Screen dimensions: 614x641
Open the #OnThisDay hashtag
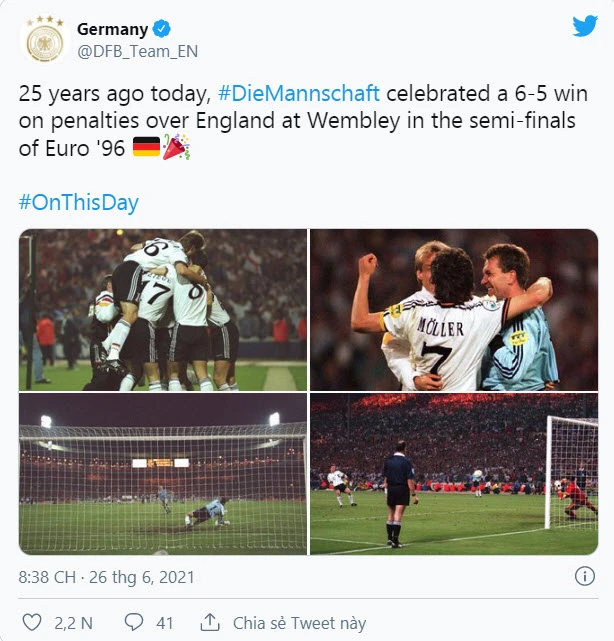[78, 203]
